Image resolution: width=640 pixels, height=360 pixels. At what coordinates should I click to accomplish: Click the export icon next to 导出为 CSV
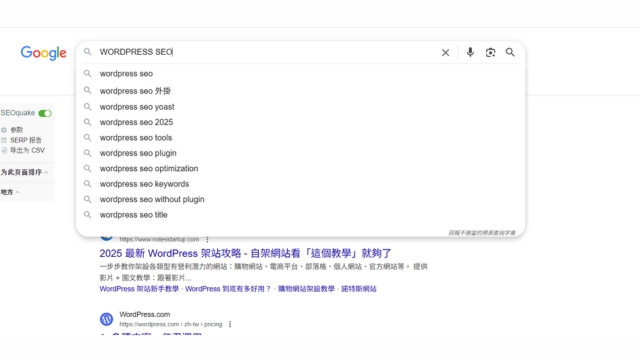tap(4, 150)
